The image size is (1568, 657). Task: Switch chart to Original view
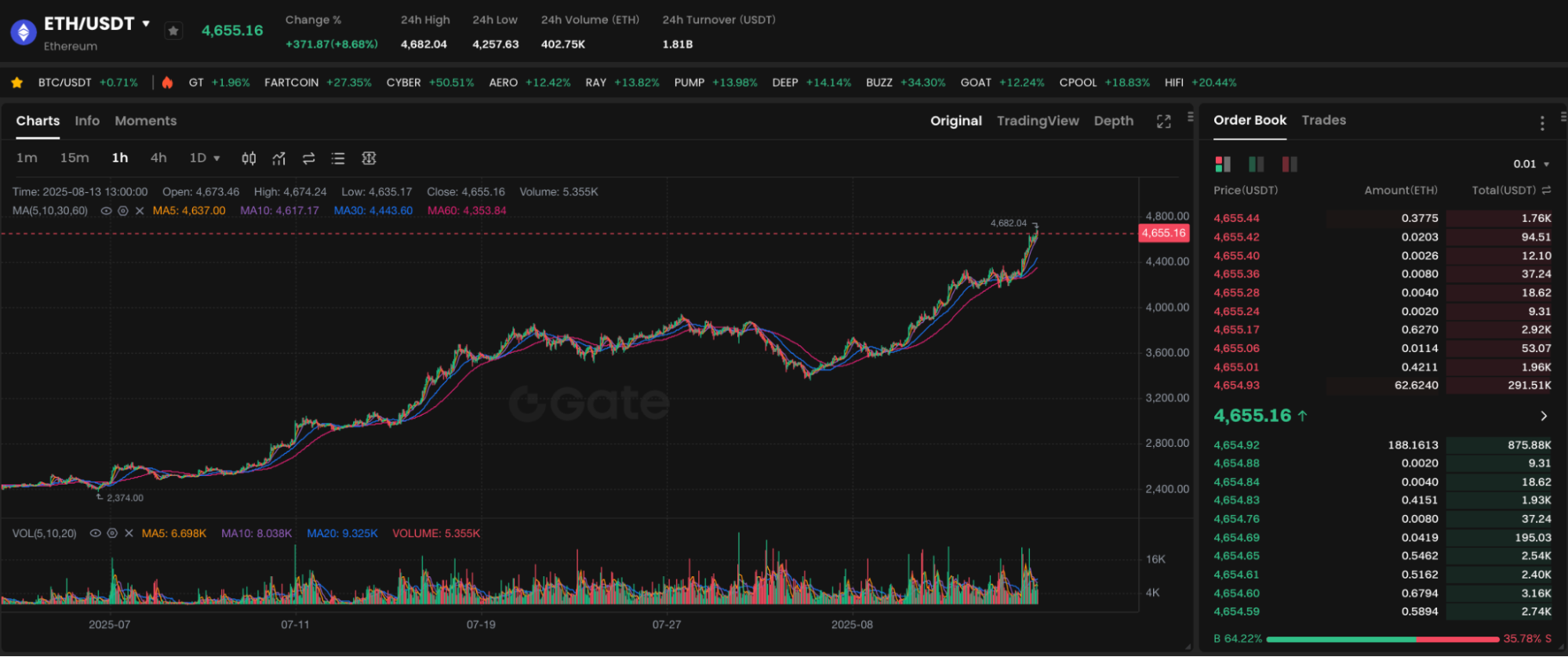click(x=955, y=121)
